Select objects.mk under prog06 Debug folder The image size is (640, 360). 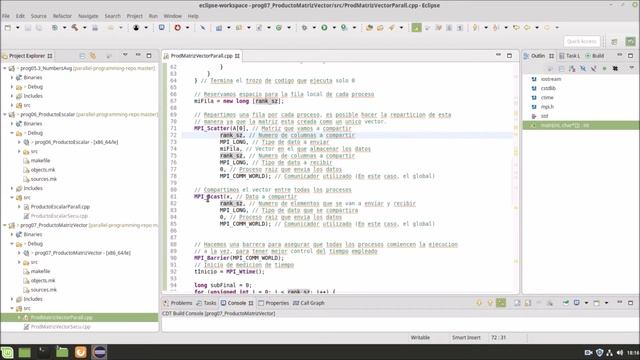click(x=43, y=169)
